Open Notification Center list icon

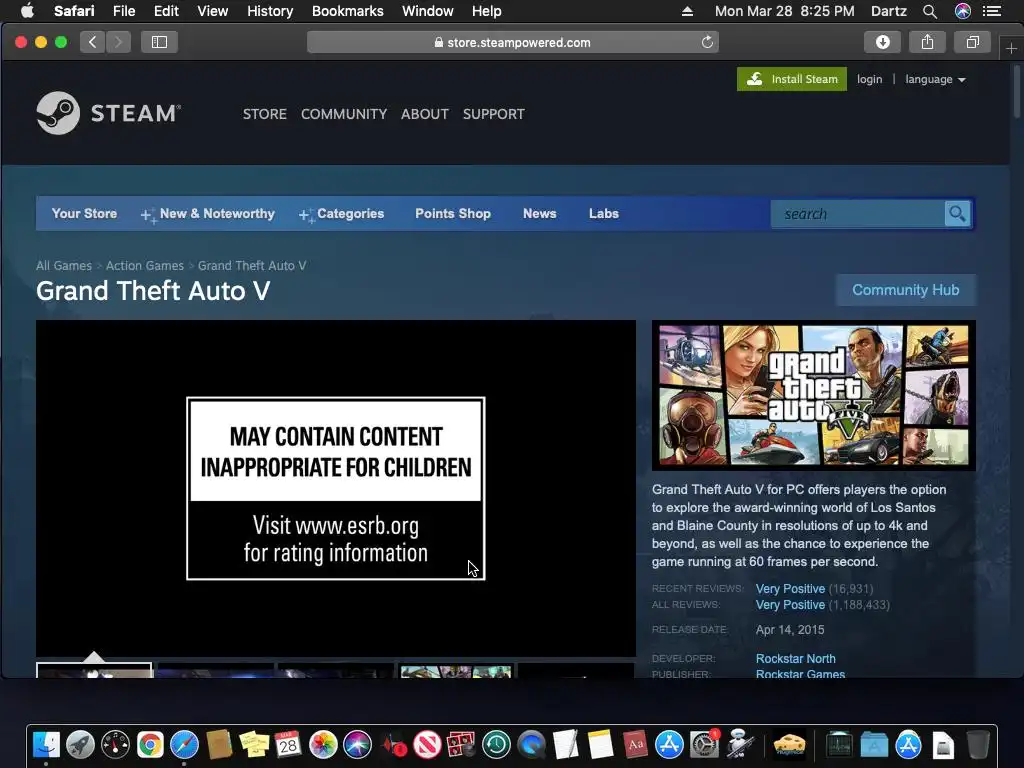point(991,11)
